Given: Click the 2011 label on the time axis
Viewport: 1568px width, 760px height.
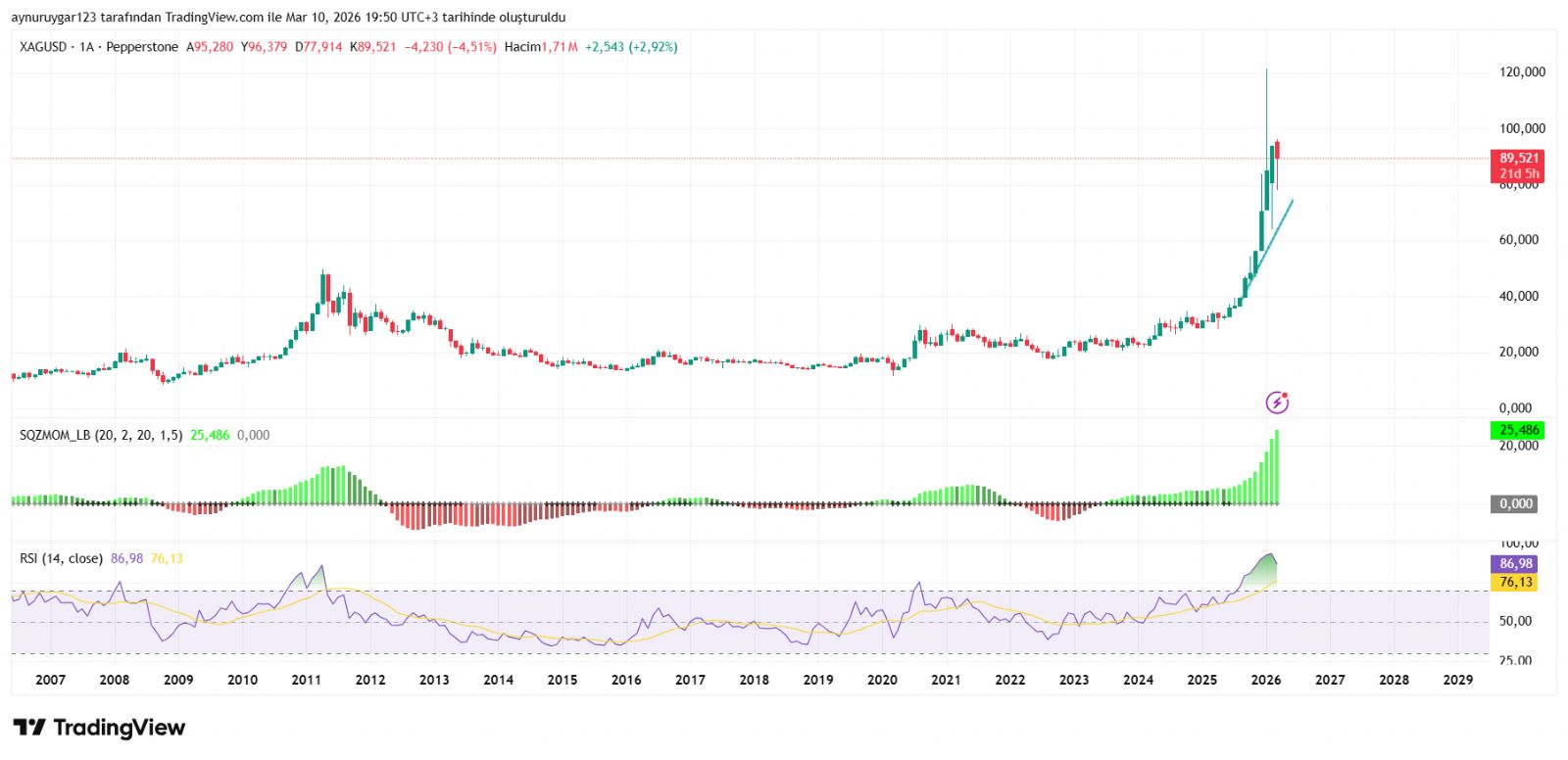Looking at the screenshot, I should click(x=306, y=680).
